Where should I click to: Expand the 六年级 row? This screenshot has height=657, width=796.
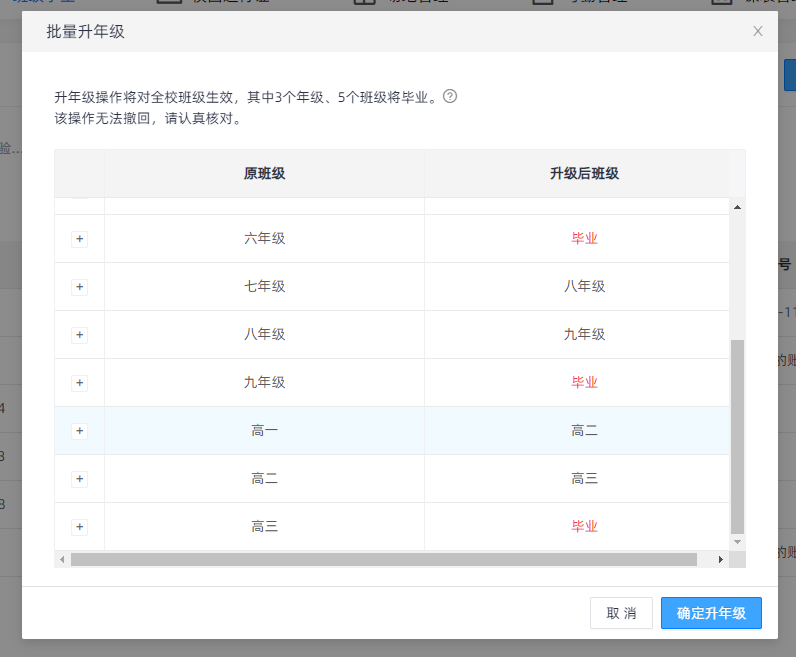click(x=80, y=239)
